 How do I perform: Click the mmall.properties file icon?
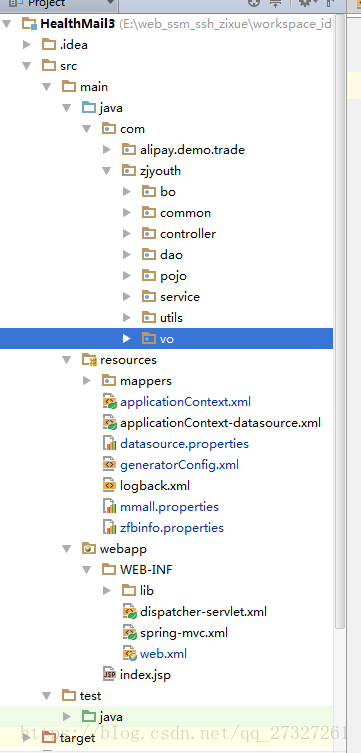tap(110, 507)
